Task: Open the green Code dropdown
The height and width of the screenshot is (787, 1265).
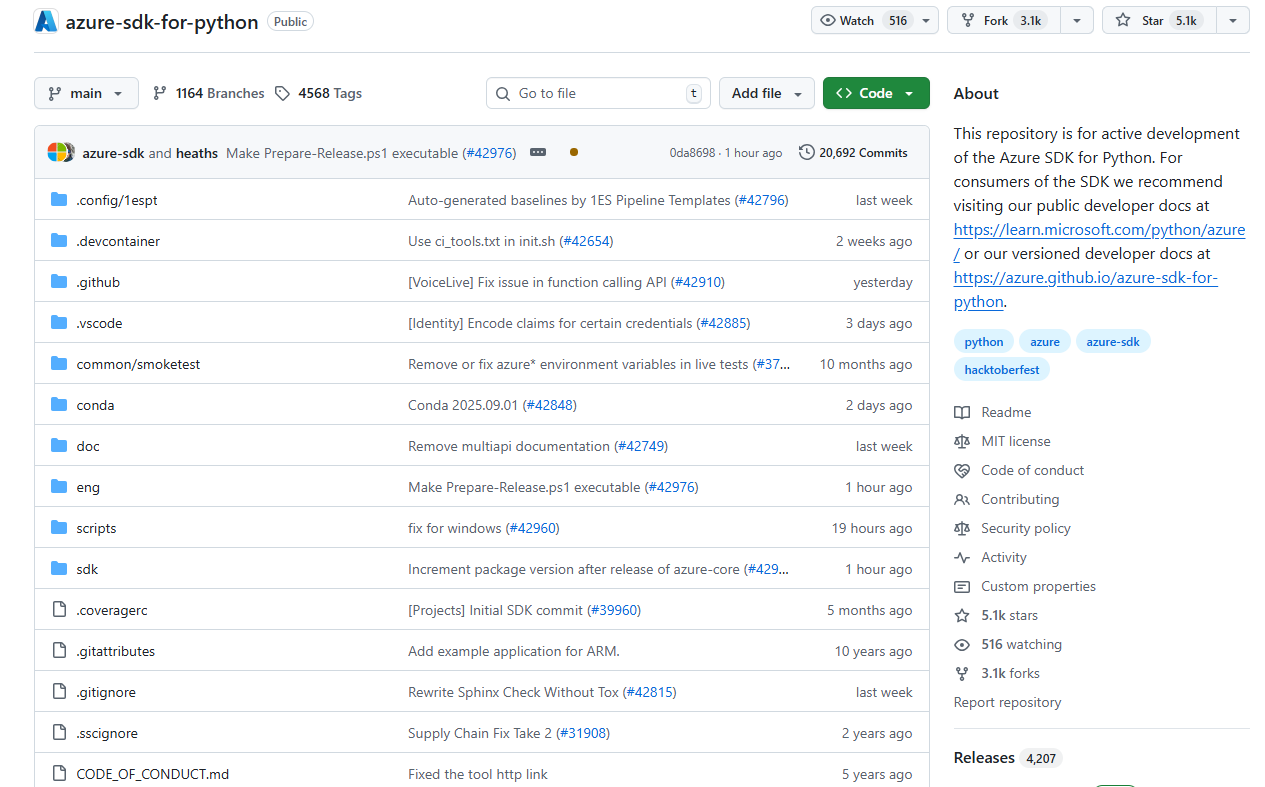Action: click(x=875, y=92)
